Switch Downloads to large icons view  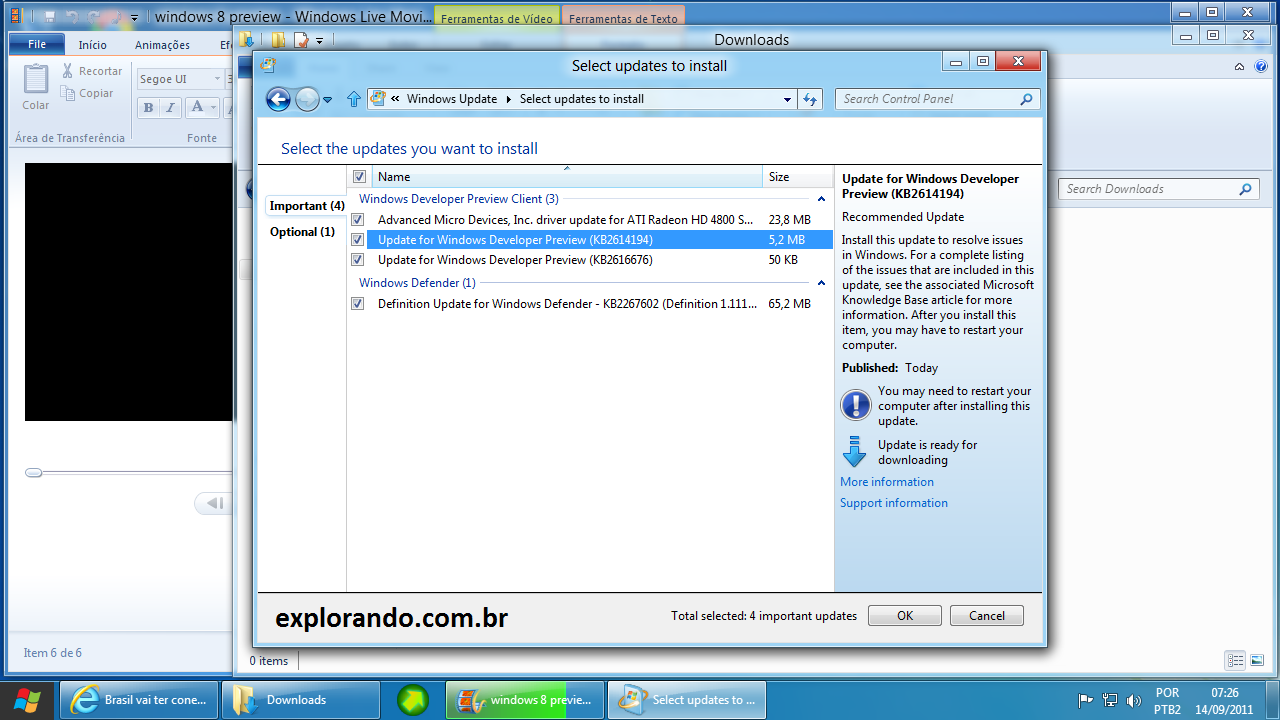1256,660
